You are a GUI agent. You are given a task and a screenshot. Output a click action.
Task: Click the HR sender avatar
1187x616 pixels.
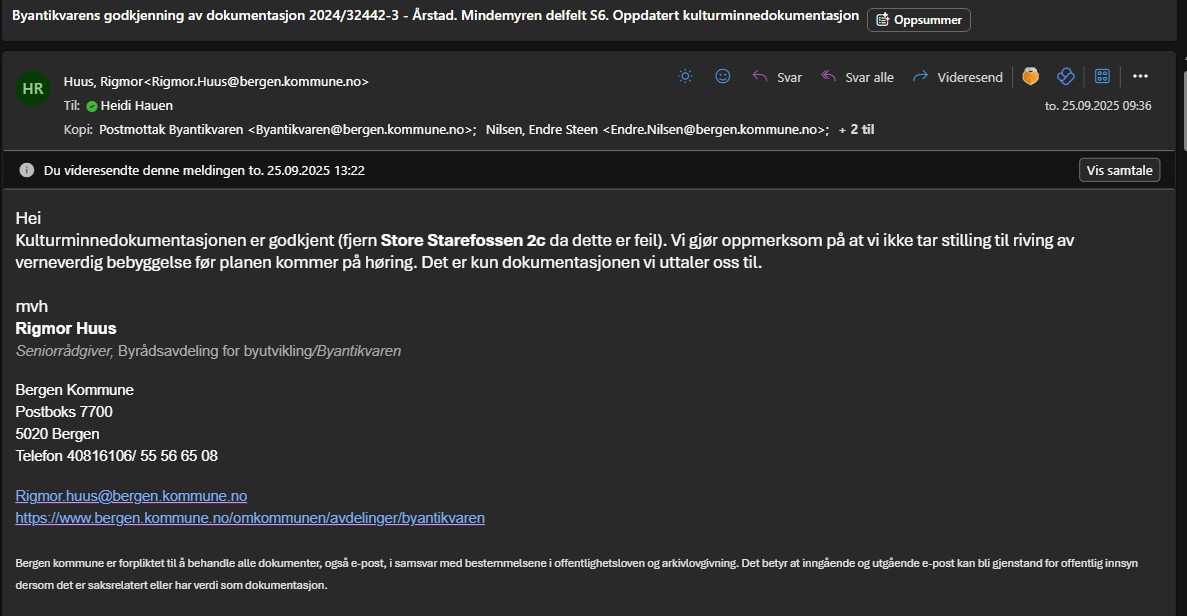[32, 88]
